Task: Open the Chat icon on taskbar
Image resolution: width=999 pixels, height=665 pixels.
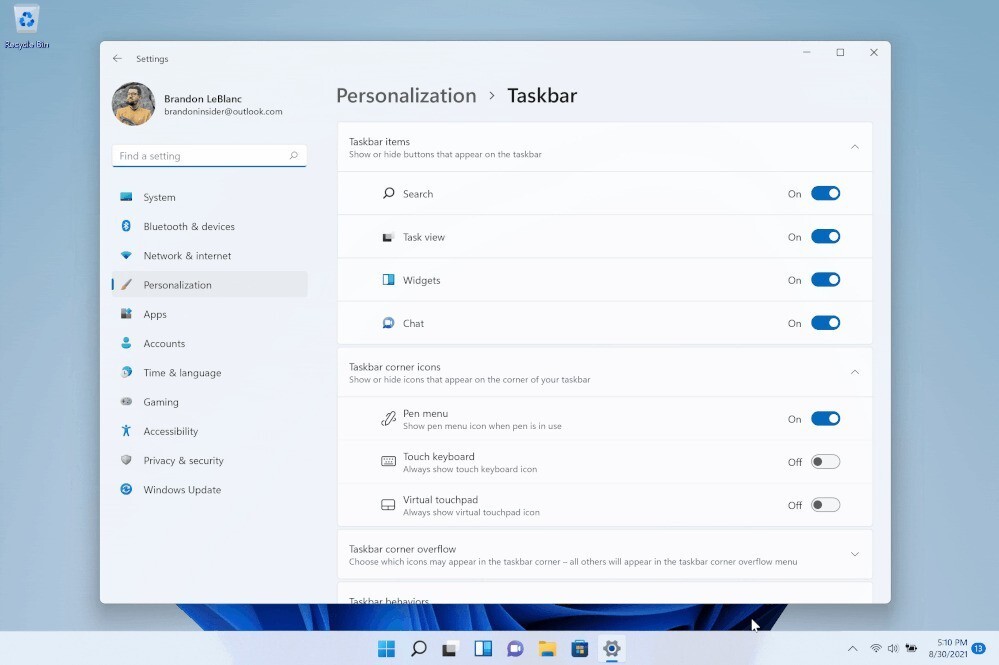Action: 515,648
